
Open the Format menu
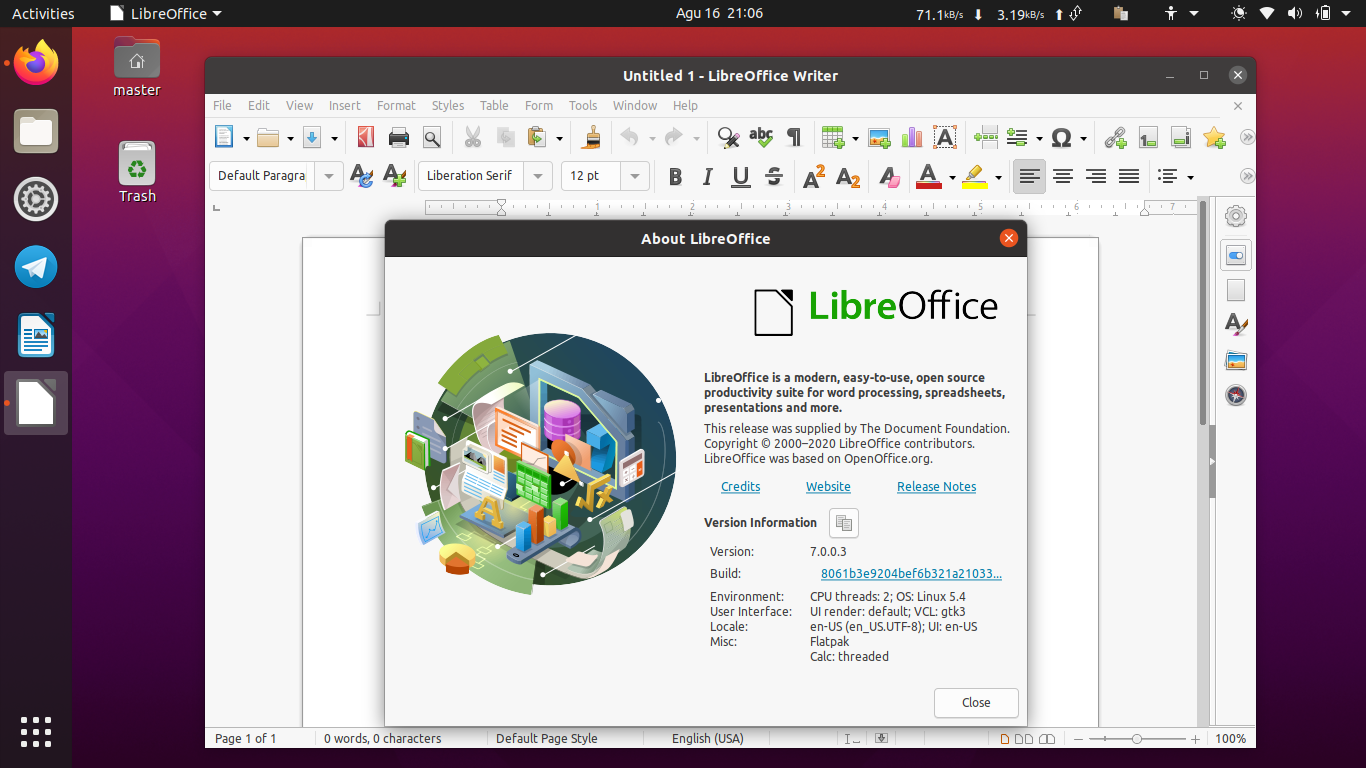[396, 105]
